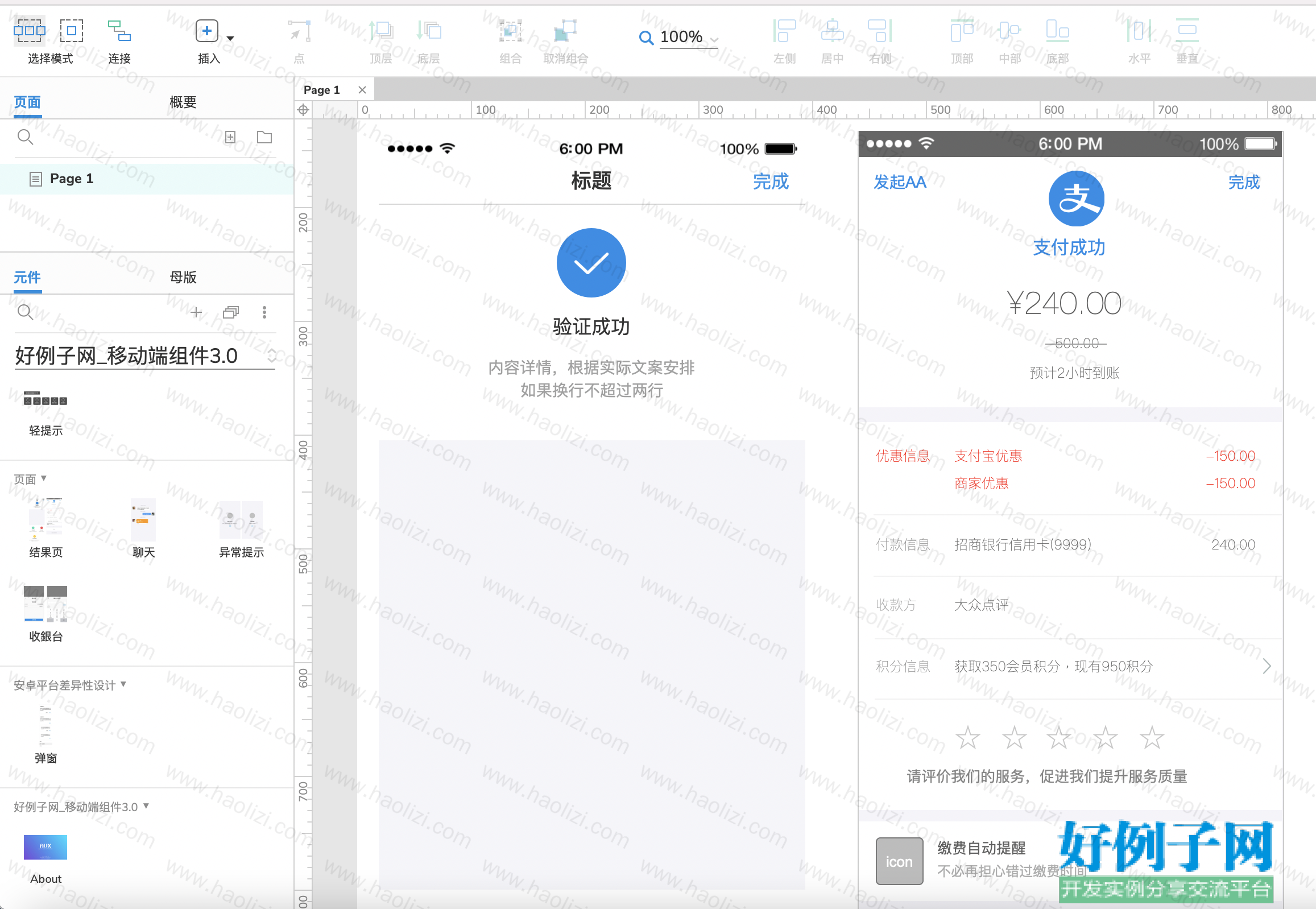Switch to the 概要 outline tab
Screen dimensions: 1316x909
183,102
